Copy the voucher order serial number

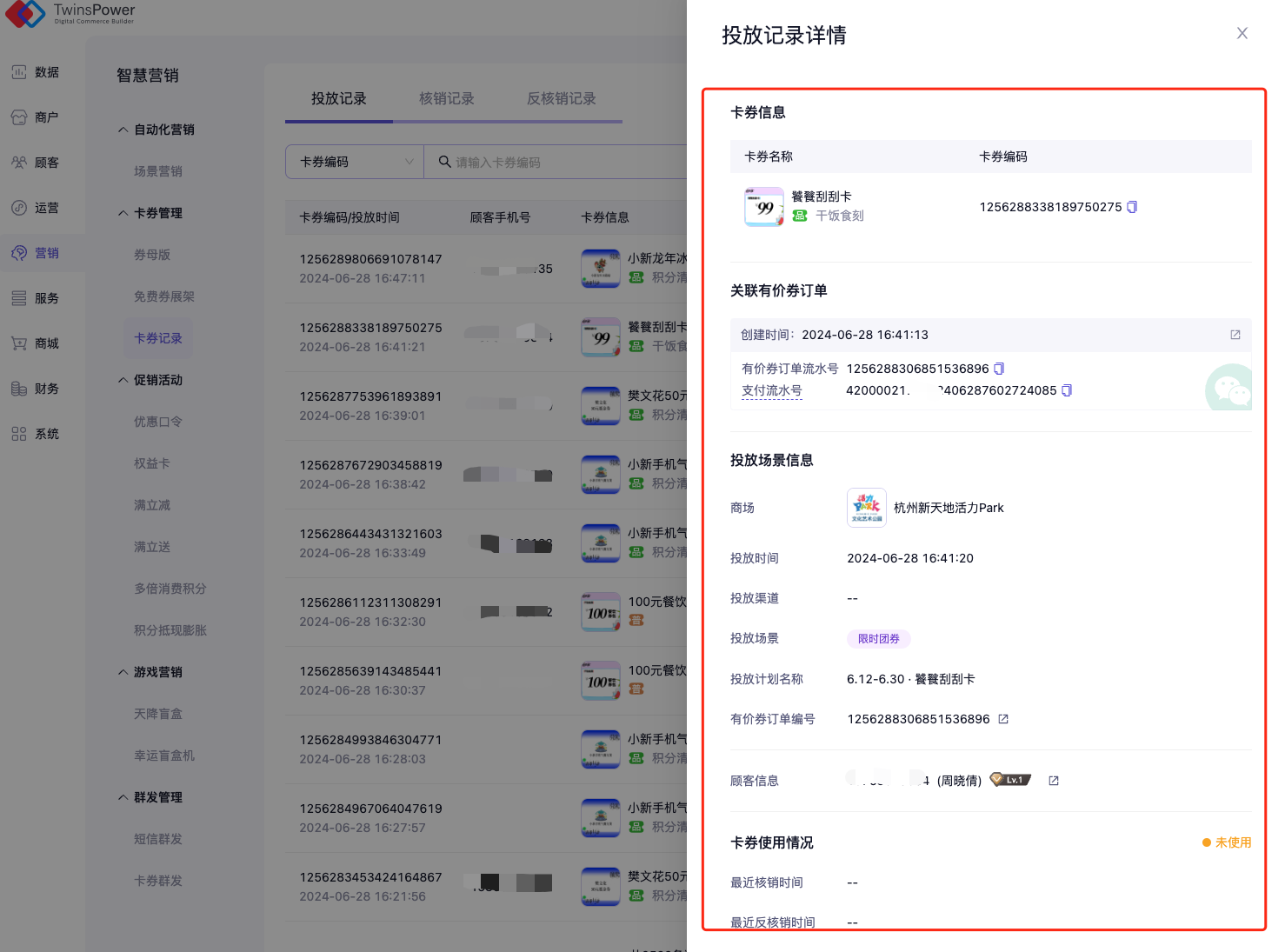pos(999,369)
